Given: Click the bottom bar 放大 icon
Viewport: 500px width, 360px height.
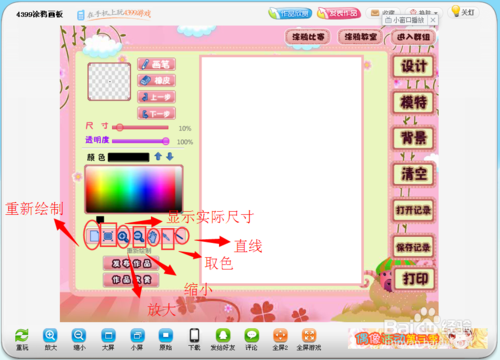Looking at the screenshot, I should [50, 335].
